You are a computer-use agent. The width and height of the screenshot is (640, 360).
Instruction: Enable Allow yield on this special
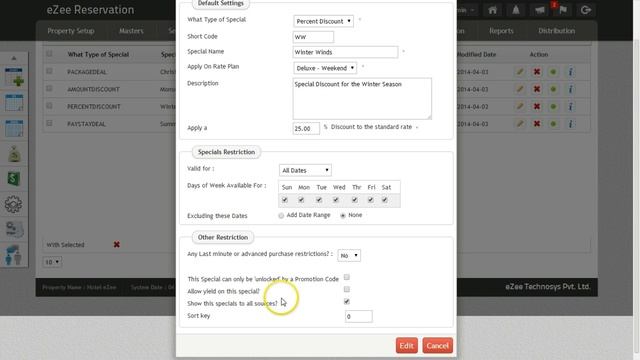point(347,289)
